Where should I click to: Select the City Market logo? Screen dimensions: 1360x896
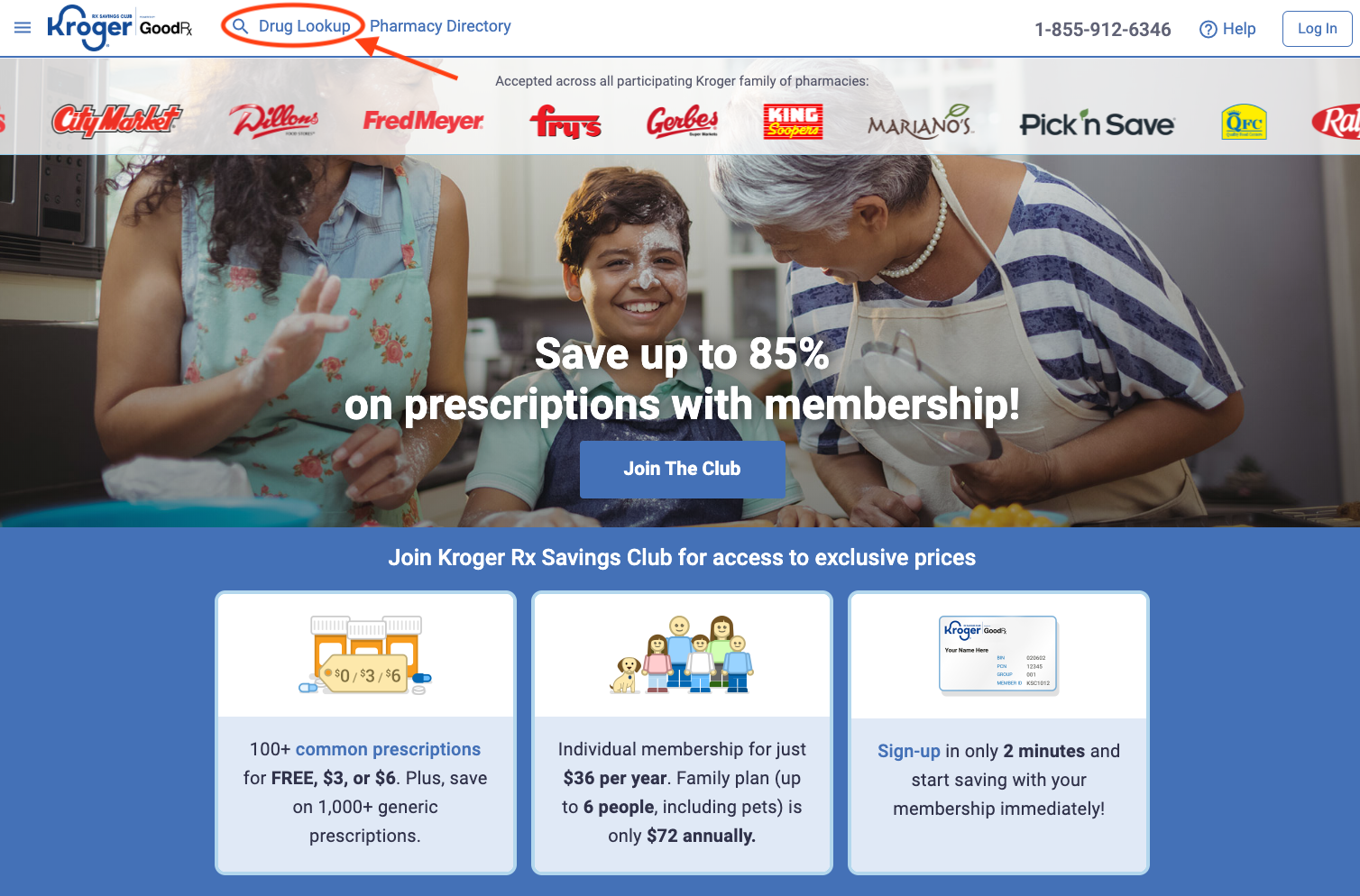(116, 121)
